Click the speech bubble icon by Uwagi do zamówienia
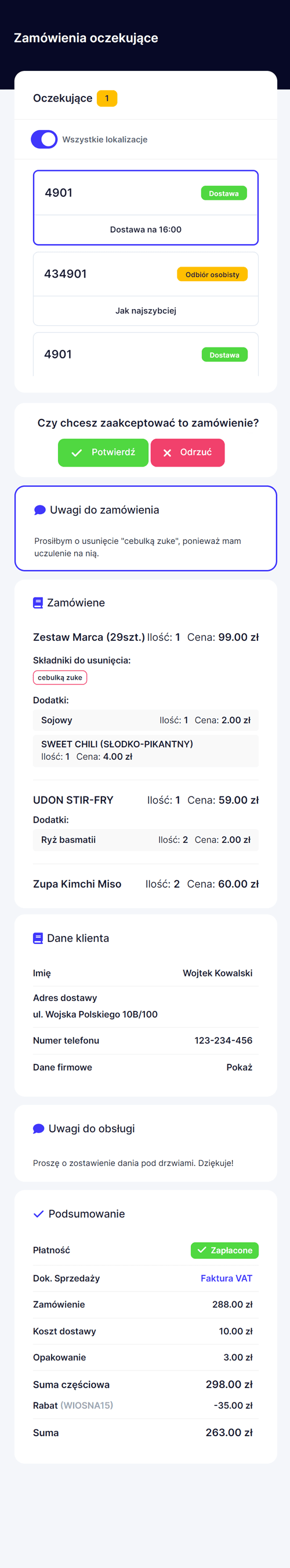Image resolution: width=290 pixels, height=1568 pixels. (40, 510)
